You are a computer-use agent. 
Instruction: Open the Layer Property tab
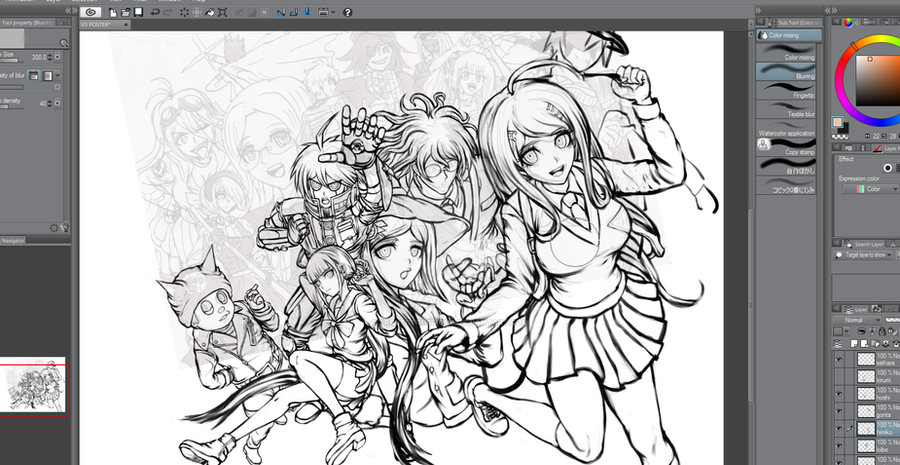click(x=886, y=149)
